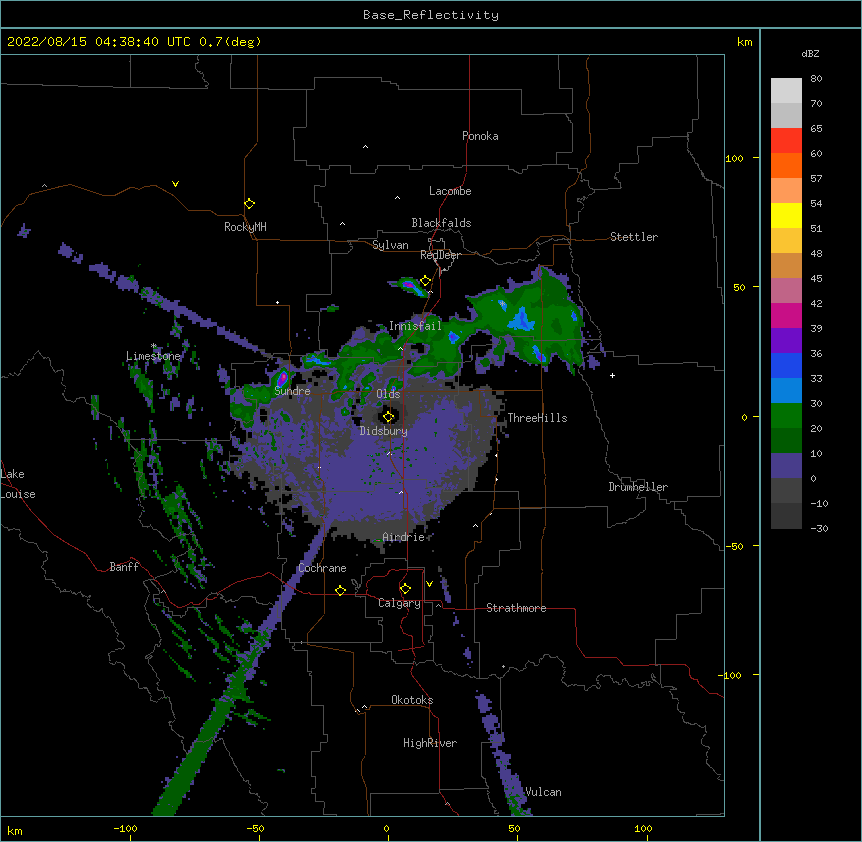Click the RockyMH label
Viewport: 862px width, 842px height.
coord(245,227)
